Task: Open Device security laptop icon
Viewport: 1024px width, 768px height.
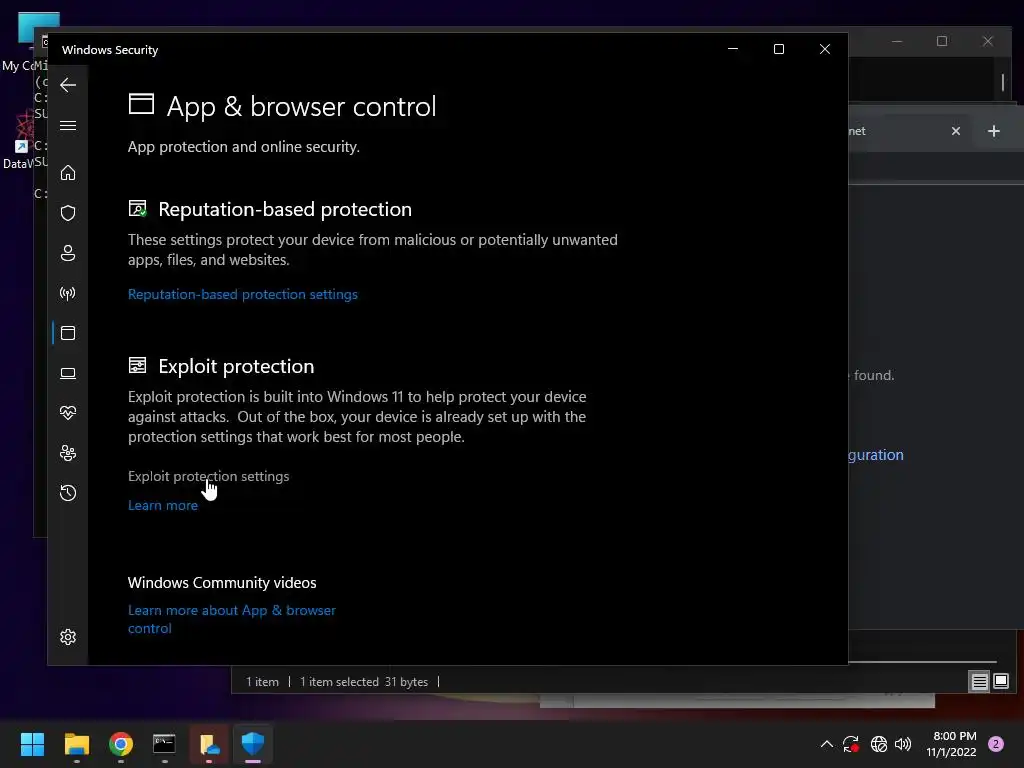Action: (68, 373)
